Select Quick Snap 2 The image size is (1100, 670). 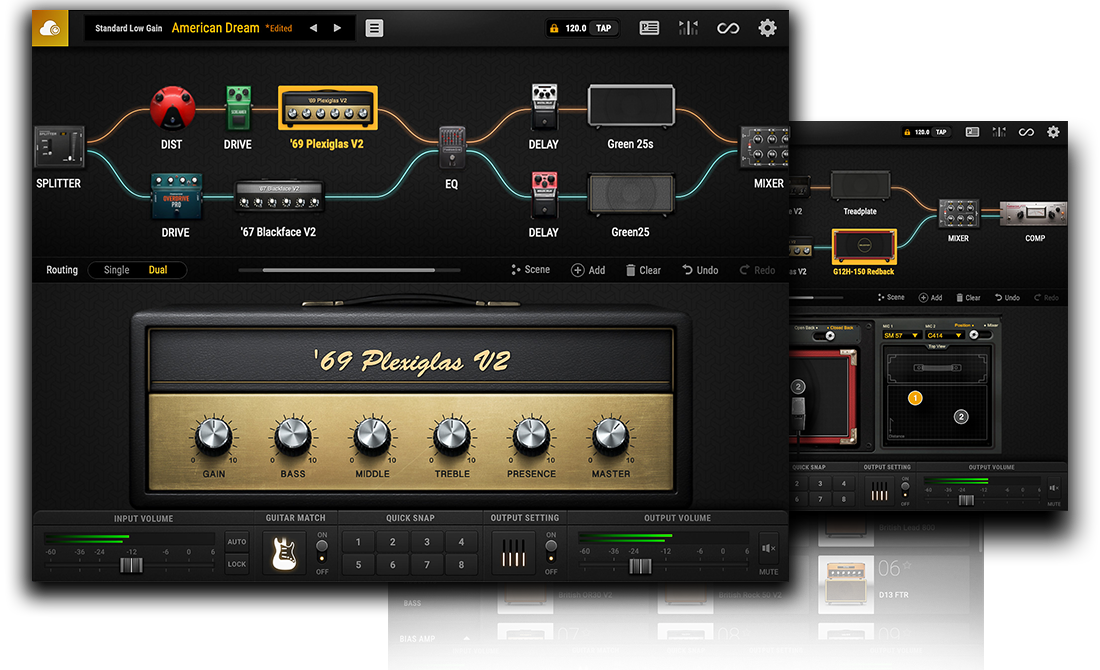(x=393, y=542)
